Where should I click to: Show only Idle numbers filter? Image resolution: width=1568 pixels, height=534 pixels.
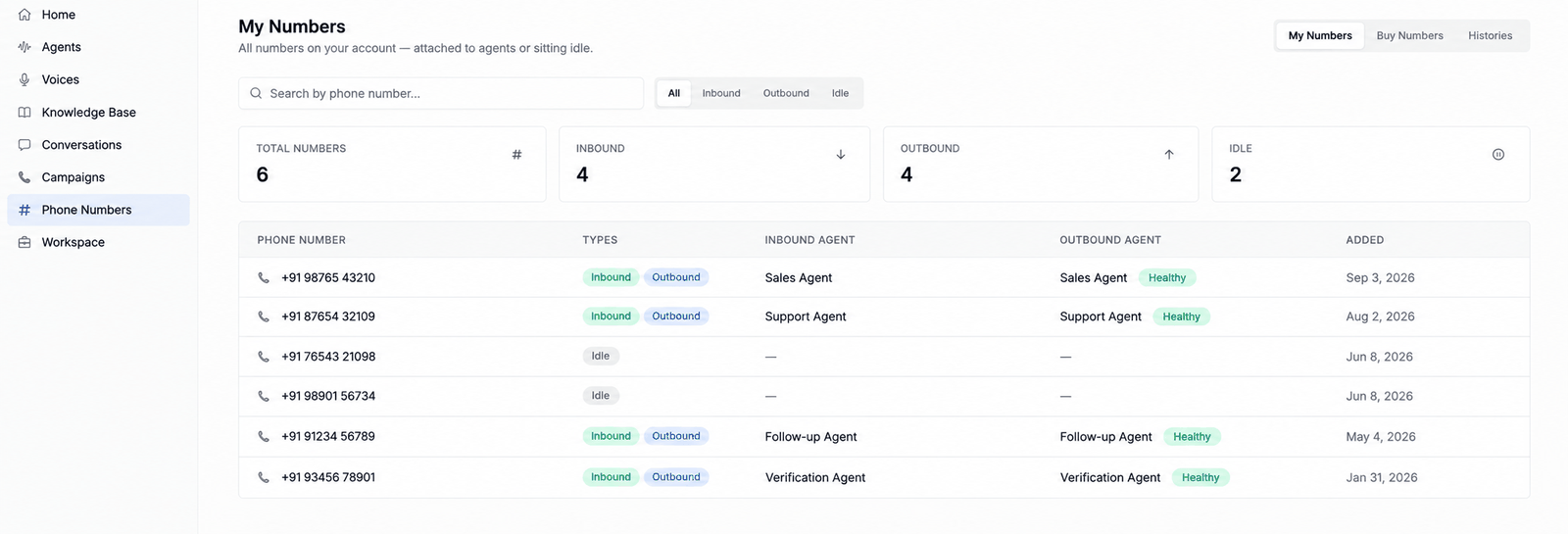point(841,93)
